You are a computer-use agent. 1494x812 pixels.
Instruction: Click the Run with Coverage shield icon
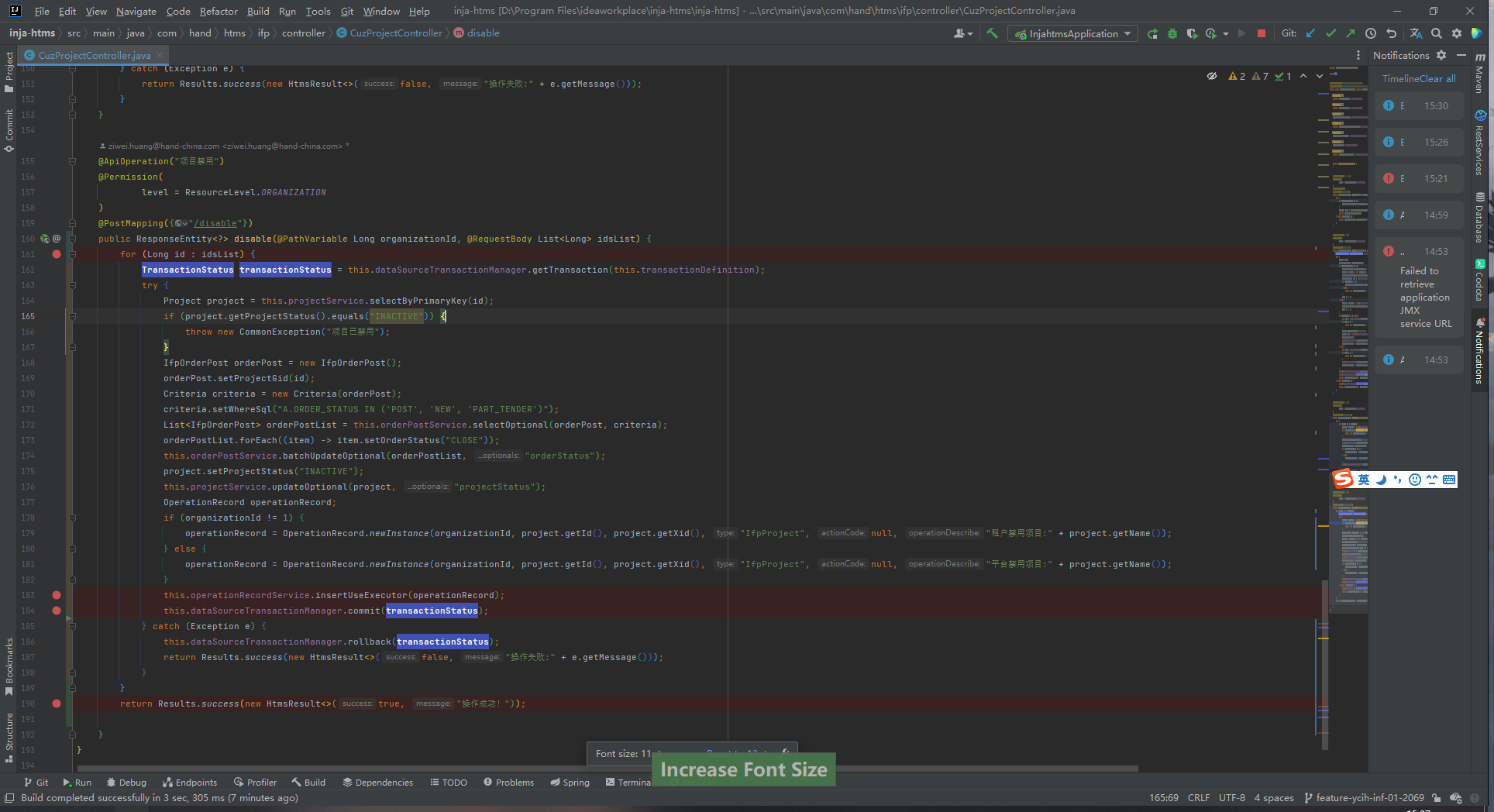1192,33
